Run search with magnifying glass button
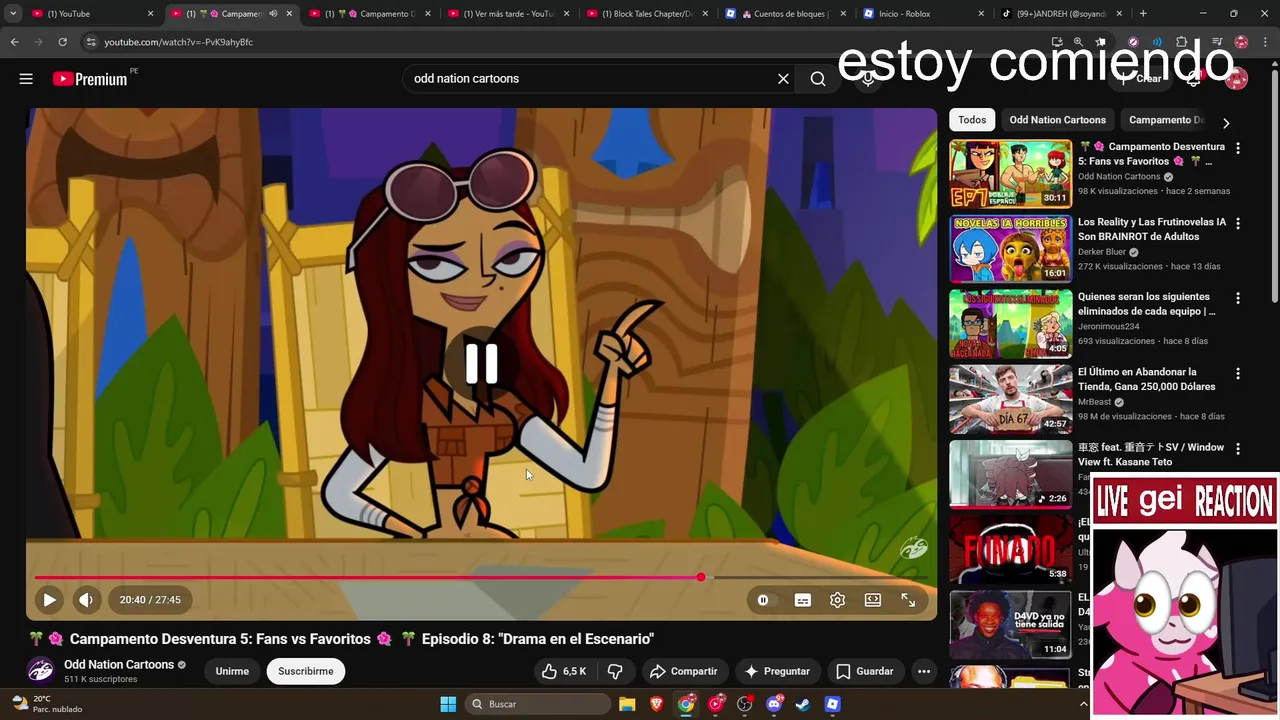Viewport: 1280px width, 720px height. [818, 79]
